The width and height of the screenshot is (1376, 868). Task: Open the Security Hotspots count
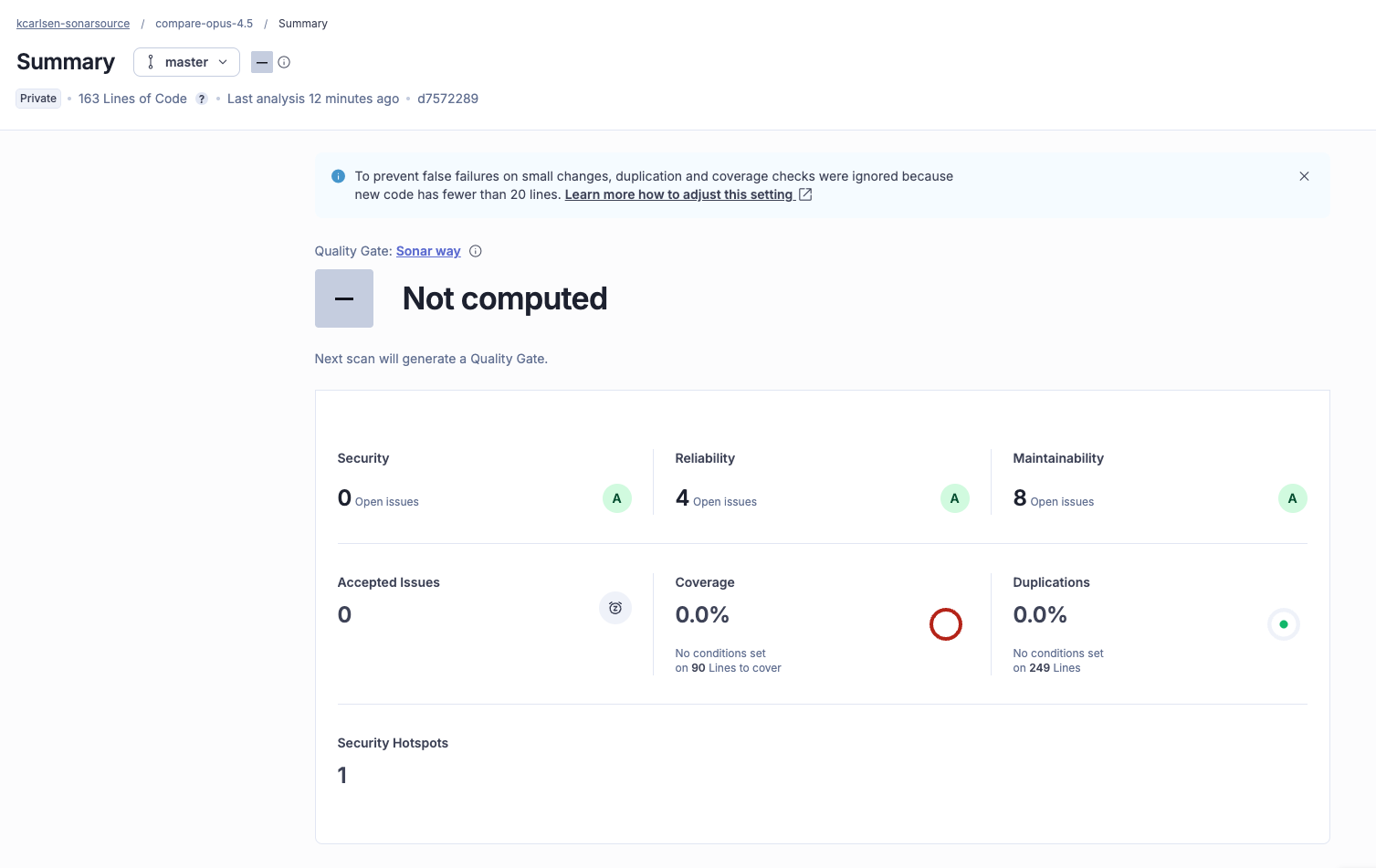point(342,776)
